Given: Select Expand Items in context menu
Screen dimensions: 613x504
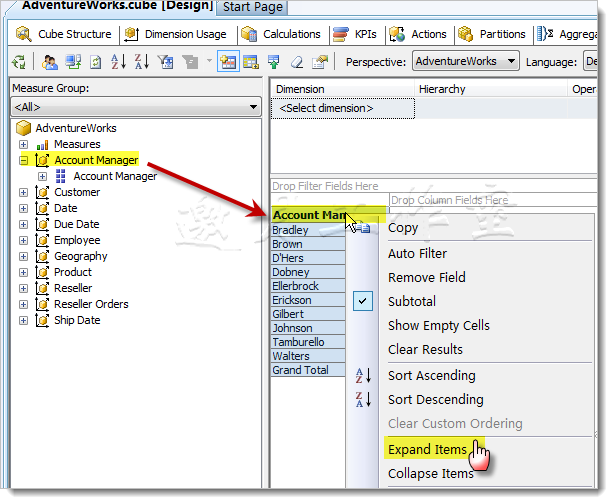Looking at the screenshot, I should (x=427, y=450).
